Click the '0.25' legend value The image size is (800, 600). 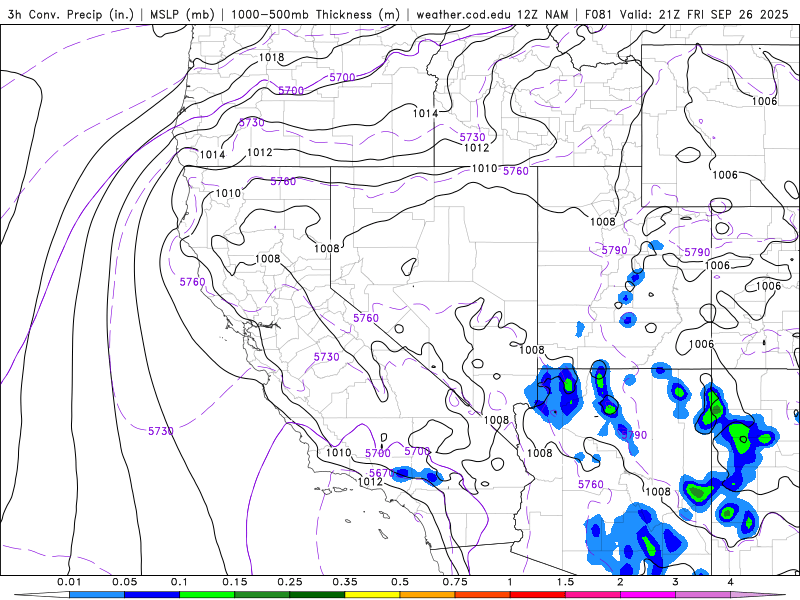[x=290, y=582]
